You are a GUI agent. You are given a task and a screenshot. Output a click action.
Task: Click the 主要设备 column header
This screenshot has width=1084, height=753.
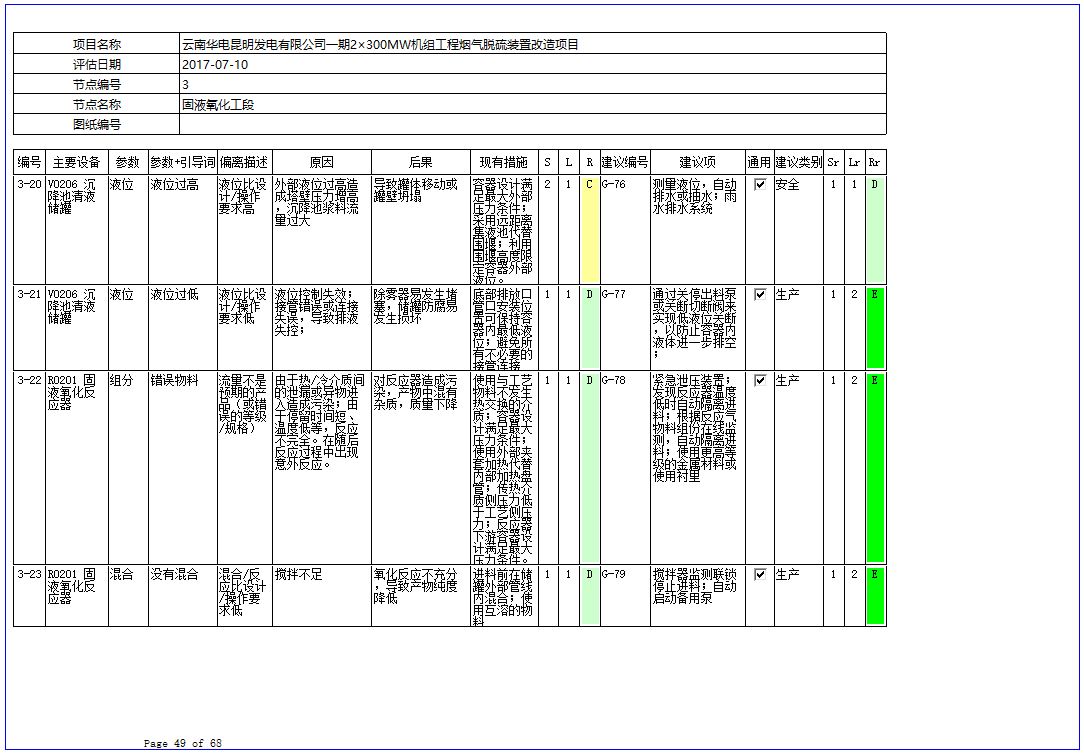point(77,162)
